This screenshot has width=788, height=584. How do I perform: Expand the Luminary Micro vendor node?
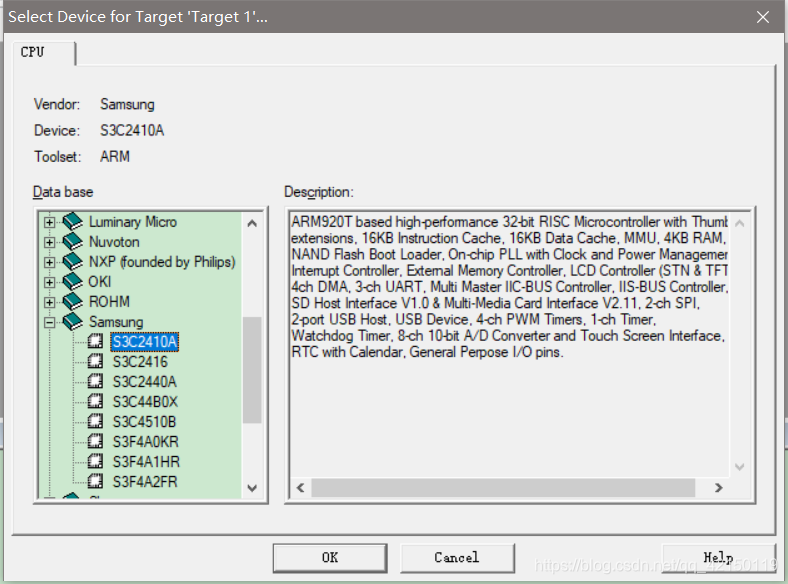click(x=49, y=222)
